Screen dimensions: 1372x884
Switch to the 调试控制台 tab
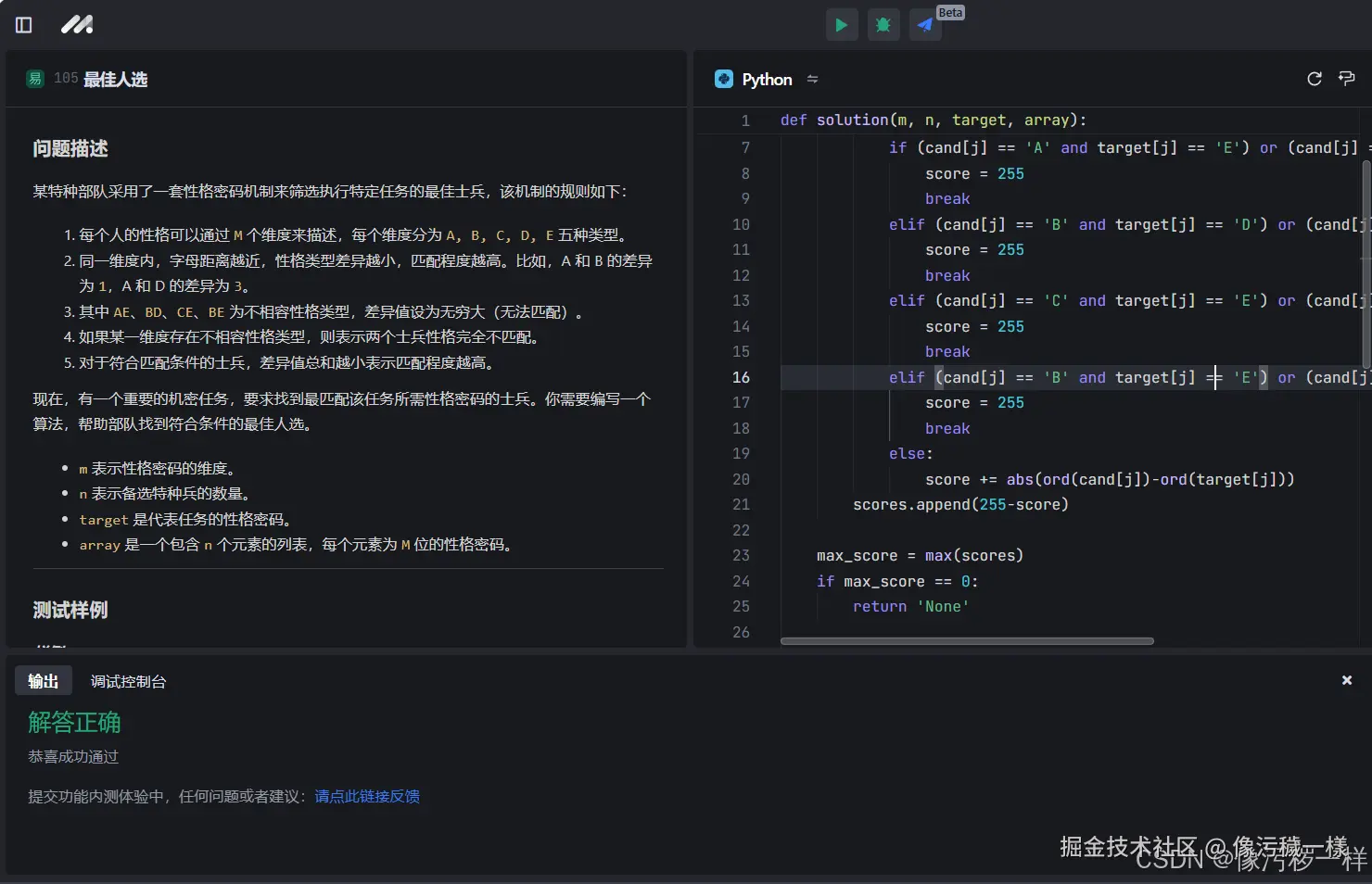pyautogui.click(x=128, y=681)
